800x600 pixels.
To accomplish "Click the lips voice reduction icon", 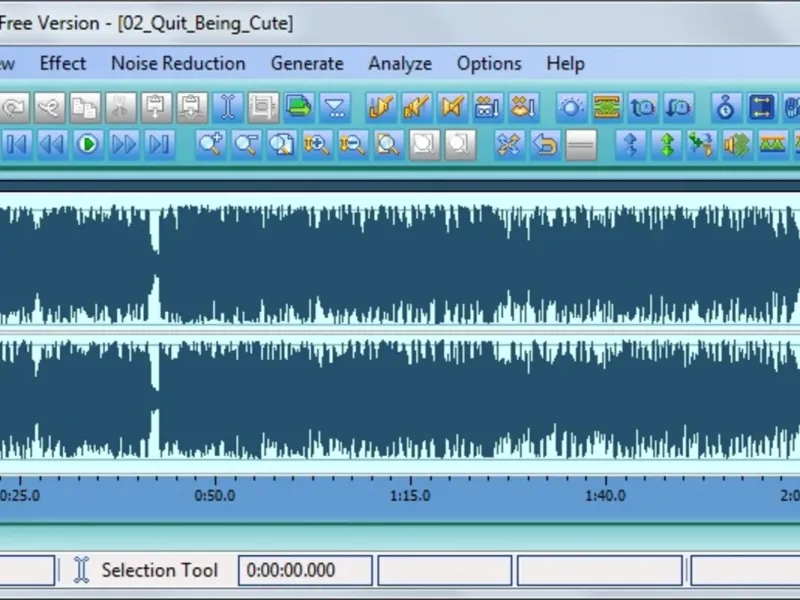I will [x=523, y=108].
